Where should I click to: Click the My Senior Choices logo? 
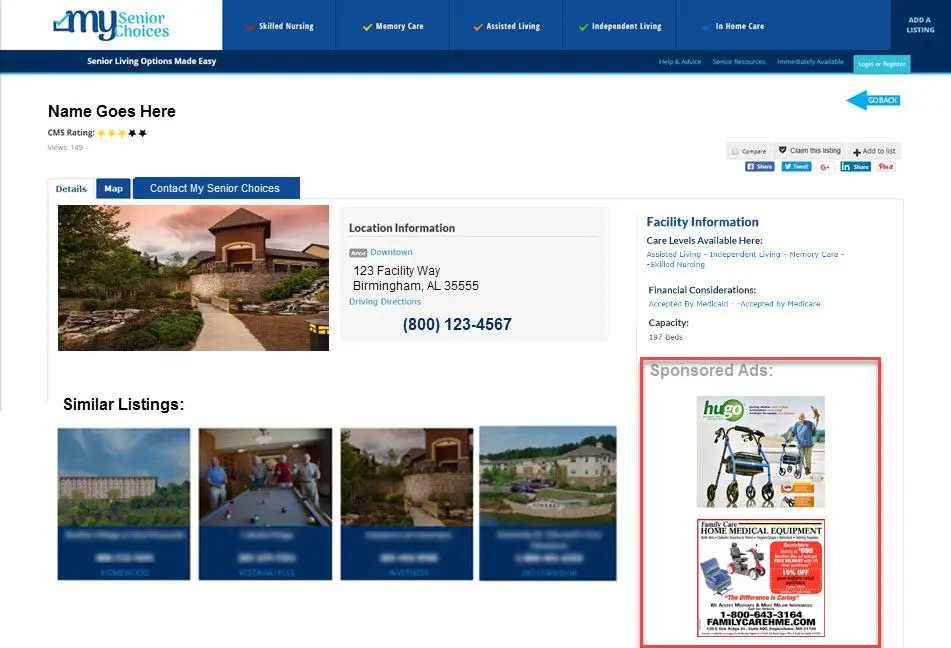coord(110,24)
